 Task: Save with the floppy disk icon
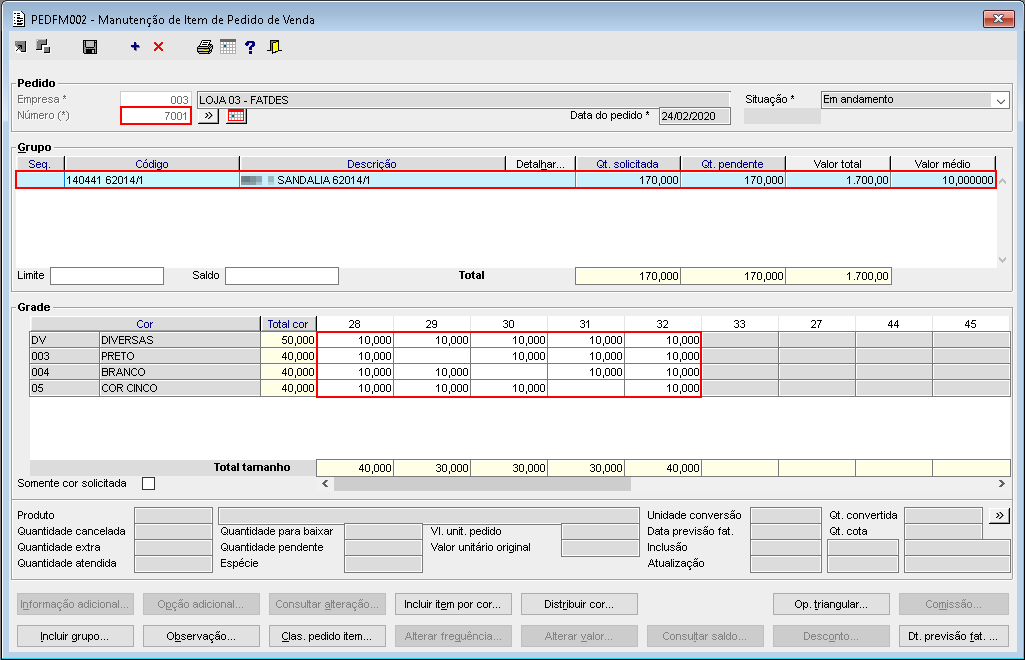click(x=90, y=46)
